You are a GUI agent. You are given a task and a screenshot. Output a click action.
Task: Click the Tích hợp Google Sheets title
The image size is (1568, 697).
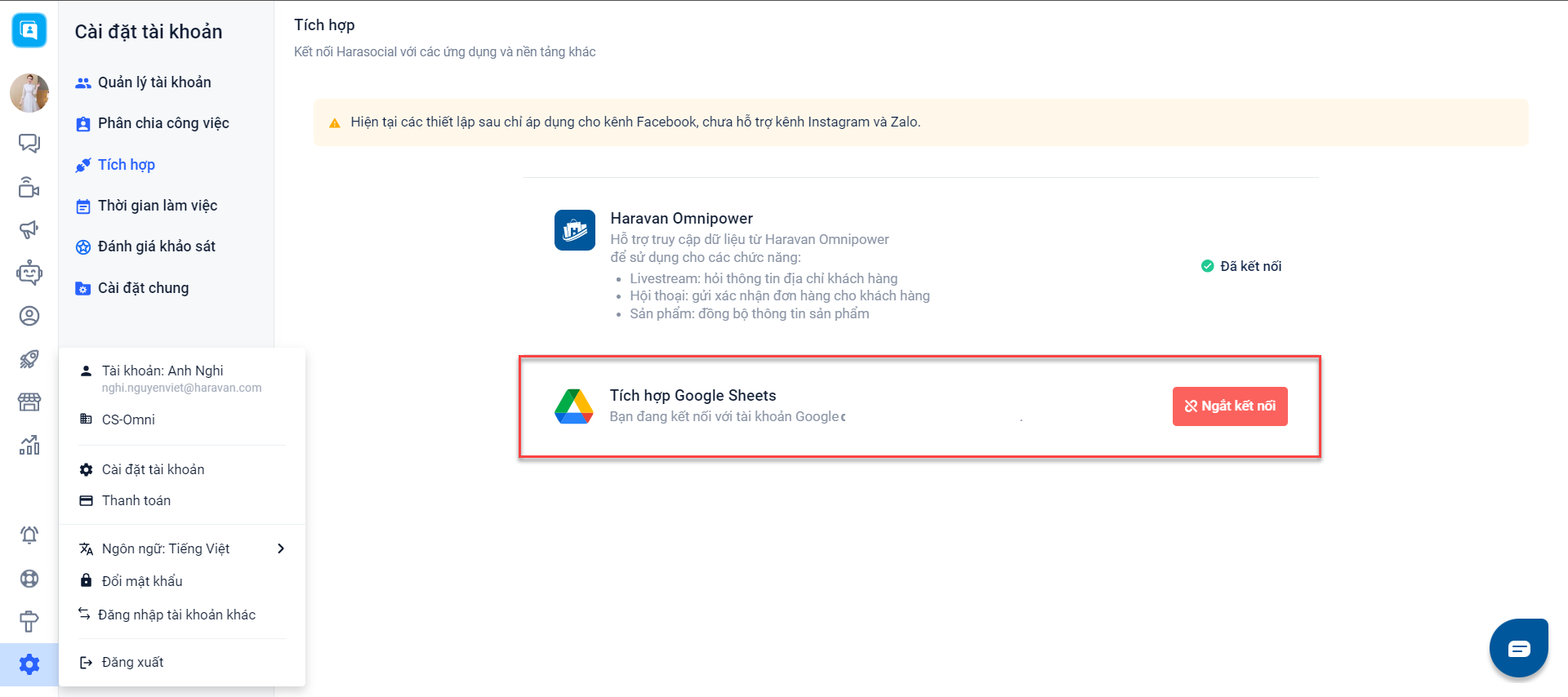[693, 395]
